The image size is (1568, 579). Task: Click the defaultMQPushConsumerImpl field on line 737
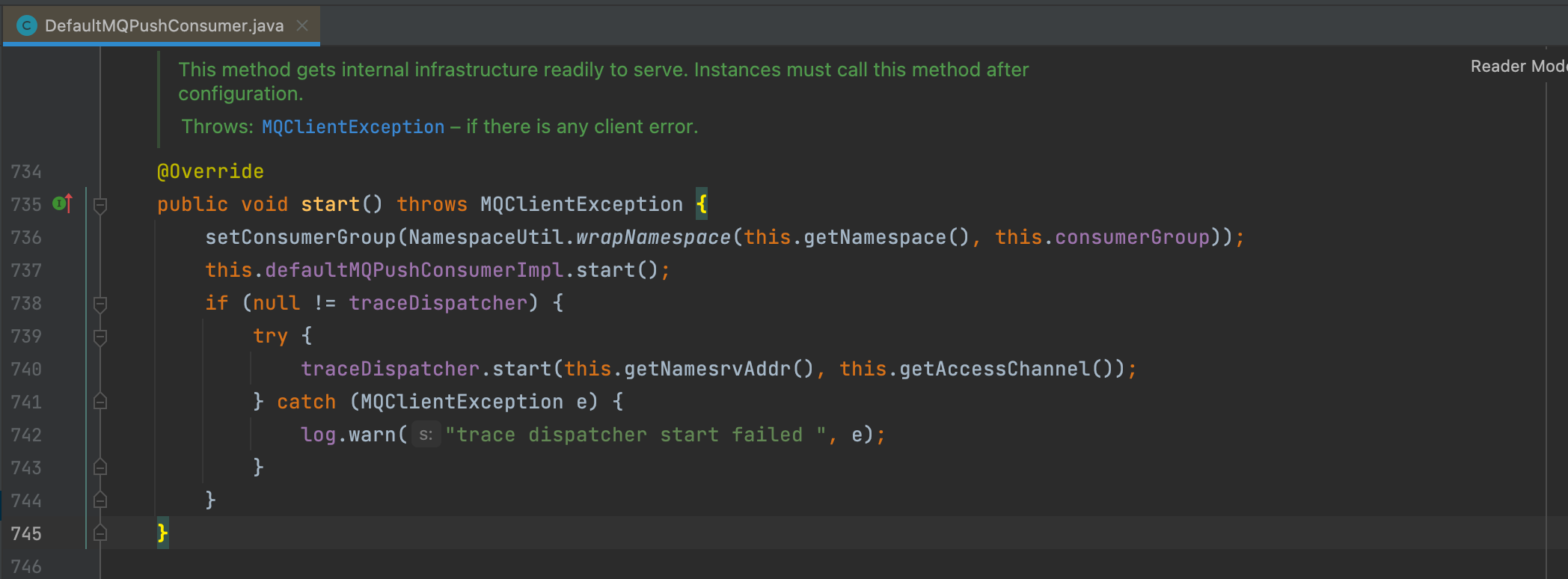click(x=414, y=270)
